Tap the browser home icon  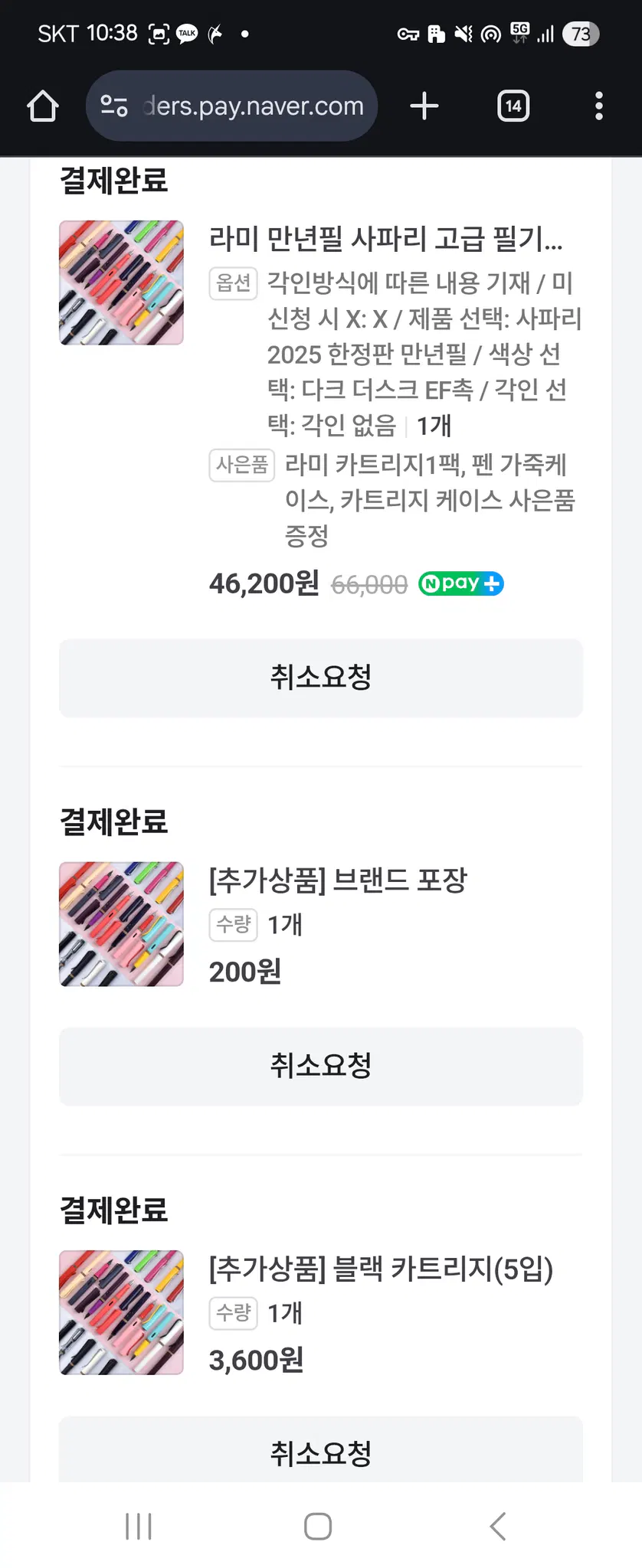(x=43, y=106)
